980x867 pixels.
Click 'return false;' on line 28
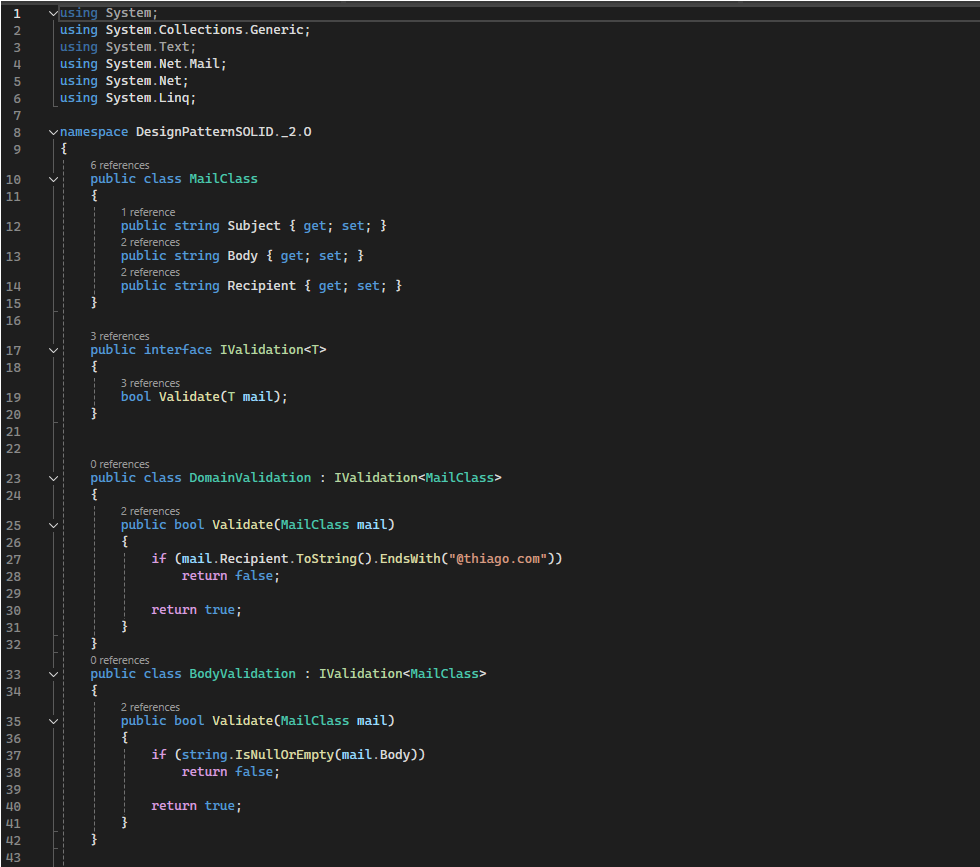click(231, 576)
